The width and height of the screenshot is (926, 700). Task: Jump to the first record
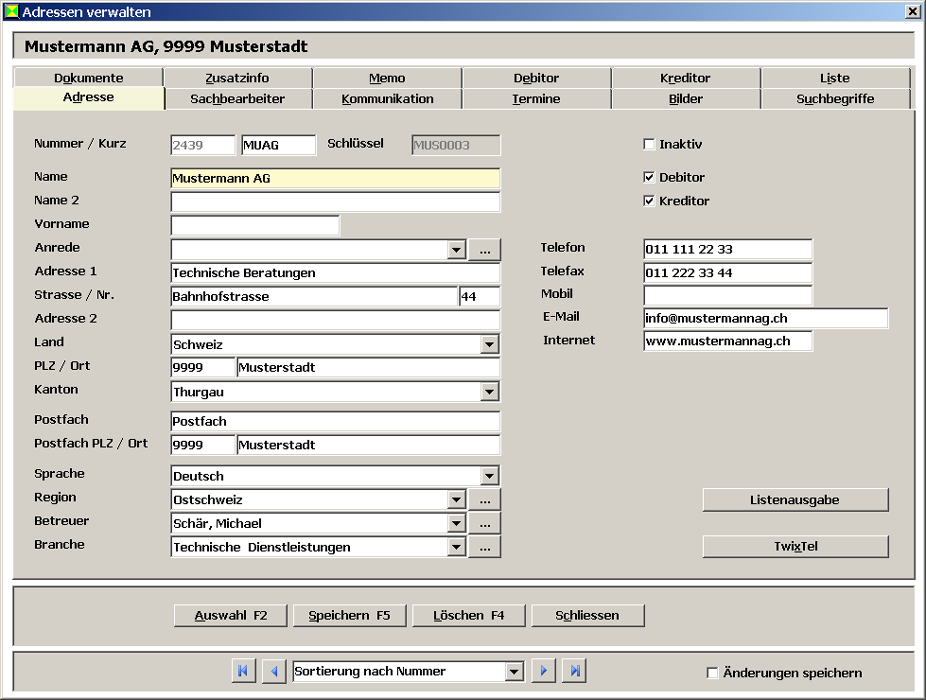(x=243, y=672)
